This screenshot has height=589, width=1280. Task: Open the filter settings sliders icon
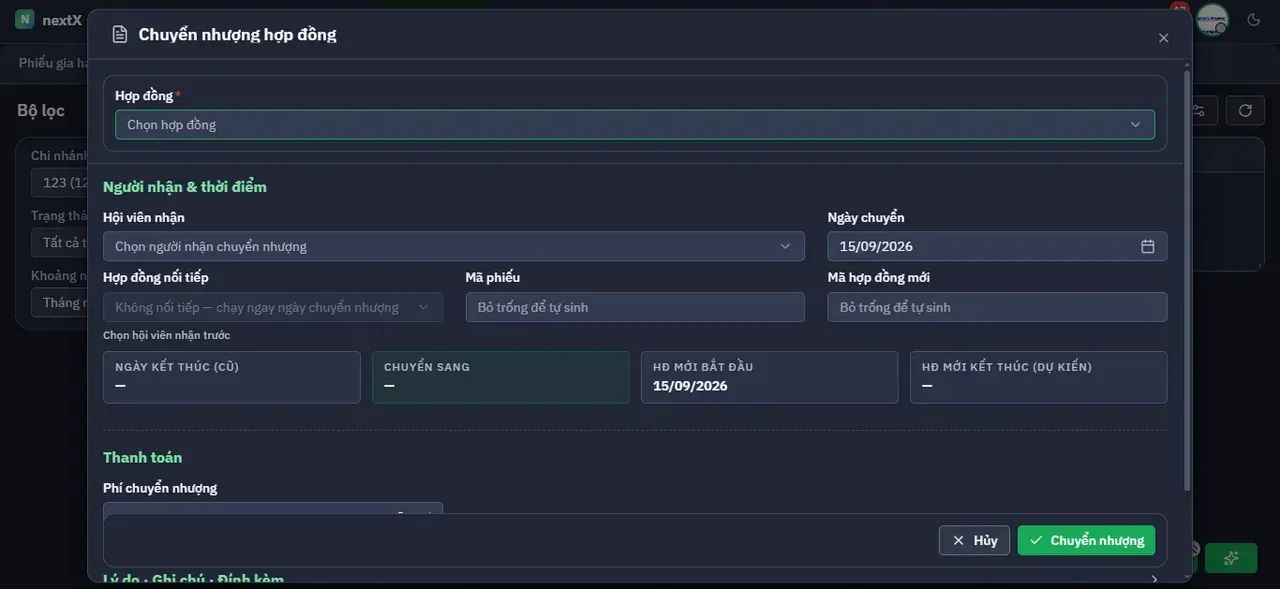coord(1200,110)
